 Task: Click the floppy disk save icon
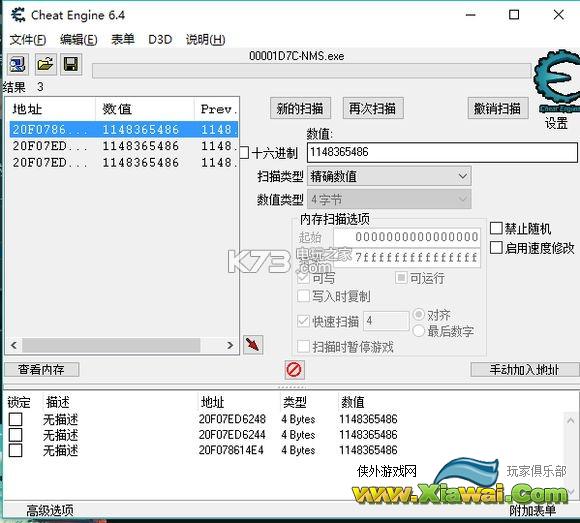pyautogui.click(x=71, y=64)
